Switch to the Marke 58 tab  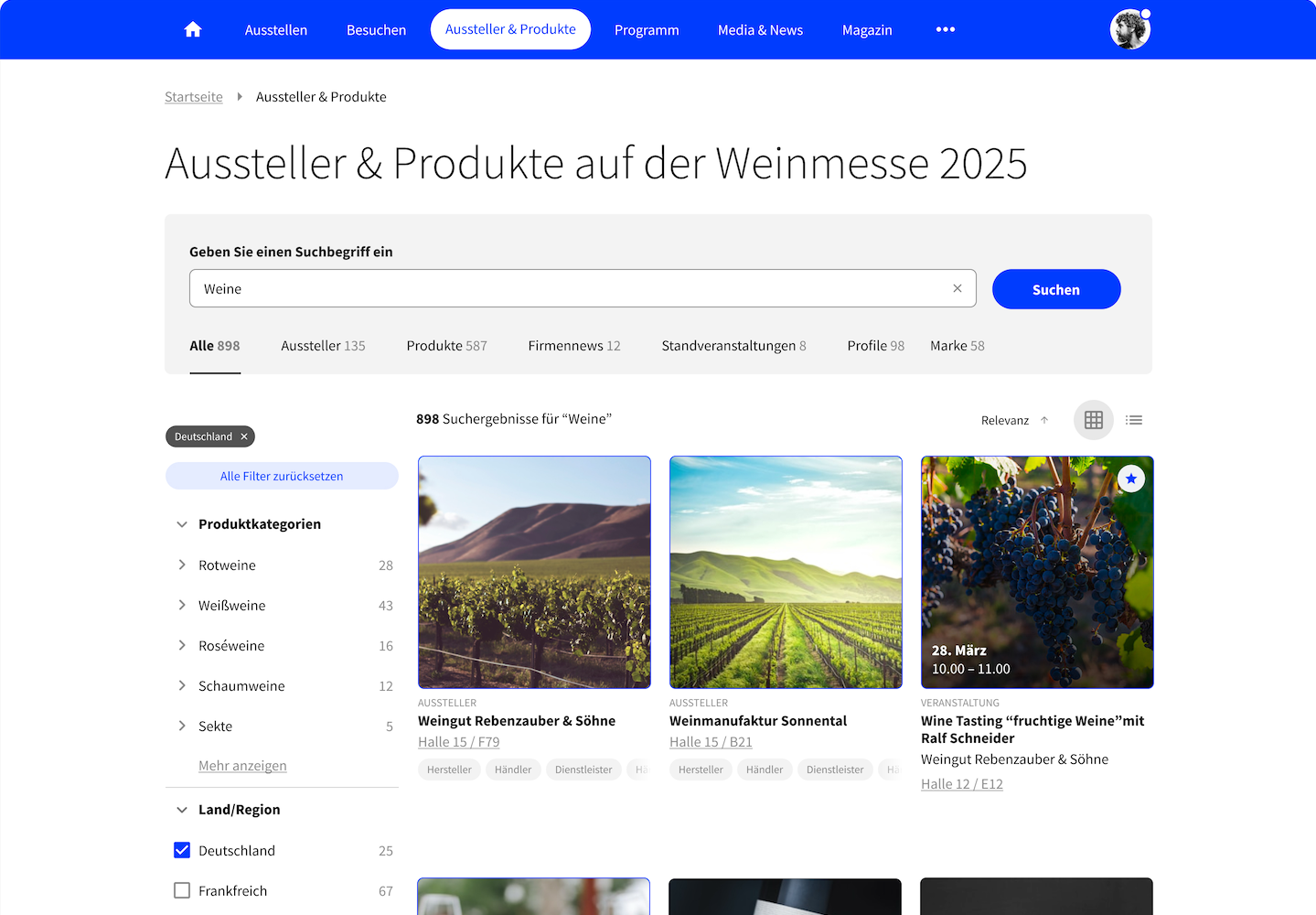coord(958,346)
